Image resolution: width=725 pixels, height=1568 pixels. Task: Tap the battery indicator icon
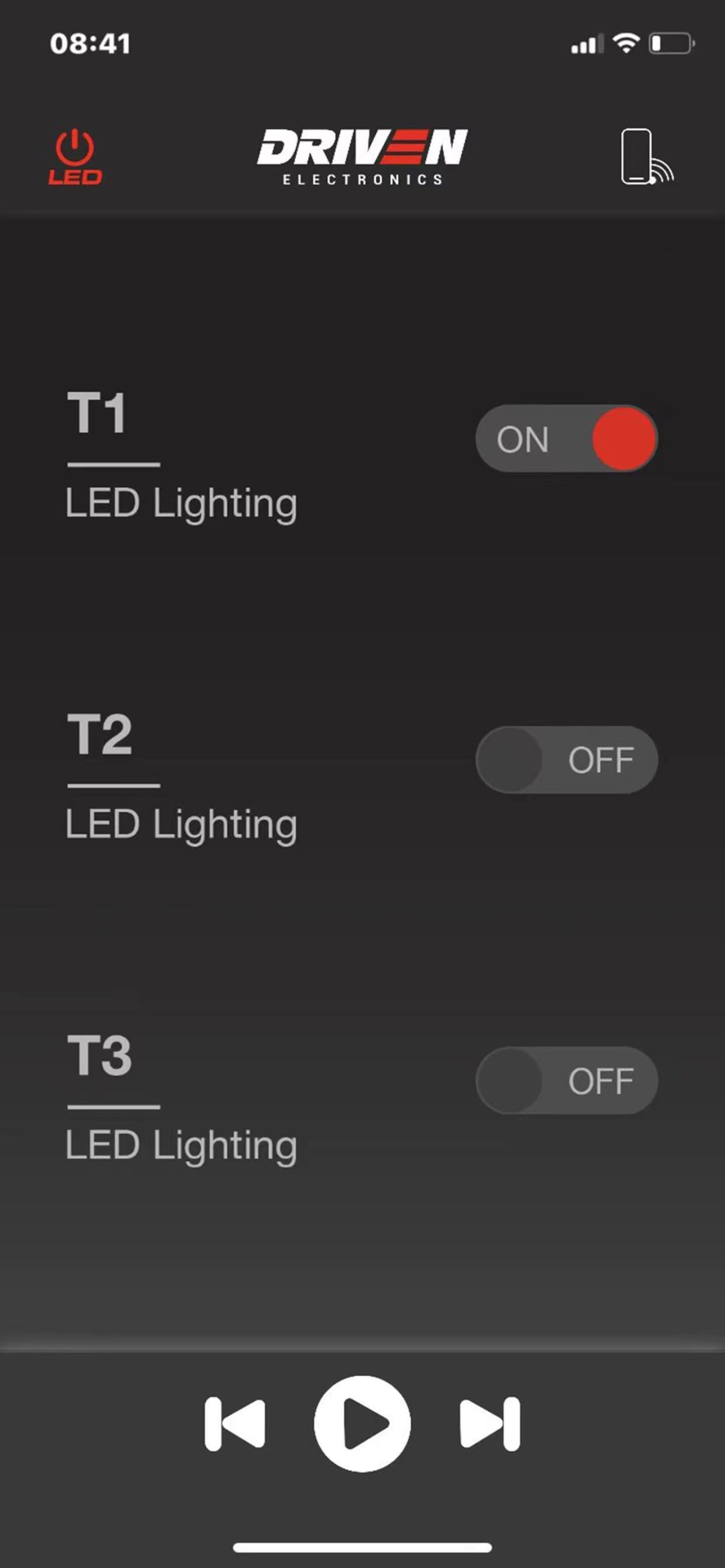[x=671, y=44]
